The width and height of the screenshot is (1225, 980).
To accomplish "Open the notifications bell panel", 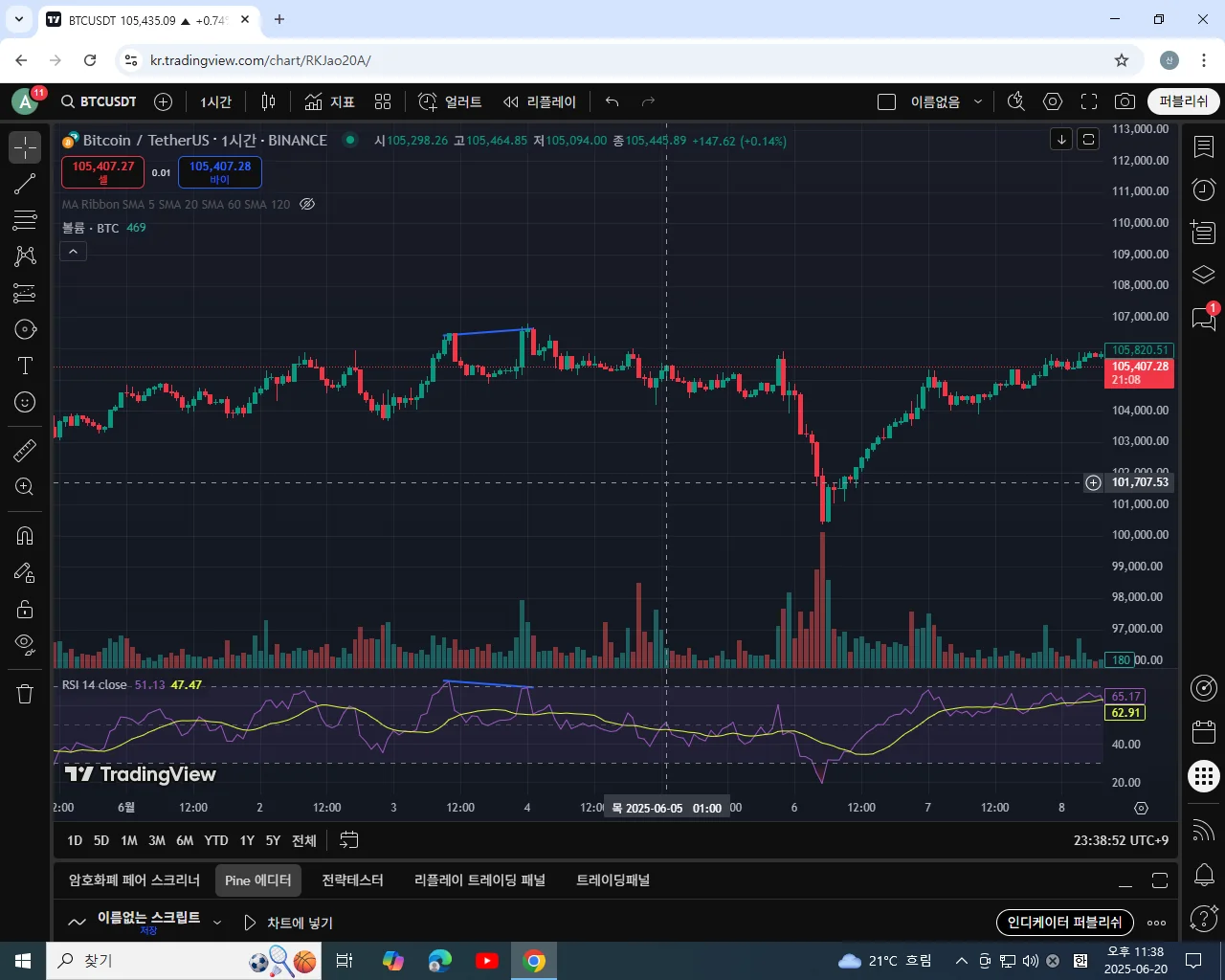I will pyautogui.click(x=1204, y=875).
